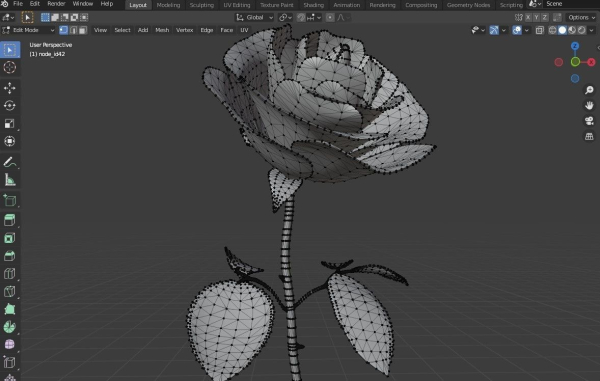600x381 pixels.
Task: Switch to solid shading mode
Action: (x=562, y=30)
